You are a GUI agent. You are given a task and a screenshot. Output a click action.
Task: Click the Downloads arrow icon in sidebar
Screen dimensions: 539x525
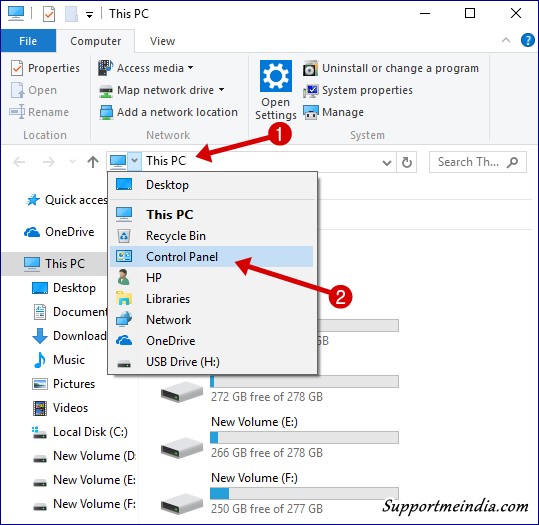click(40, 336)
